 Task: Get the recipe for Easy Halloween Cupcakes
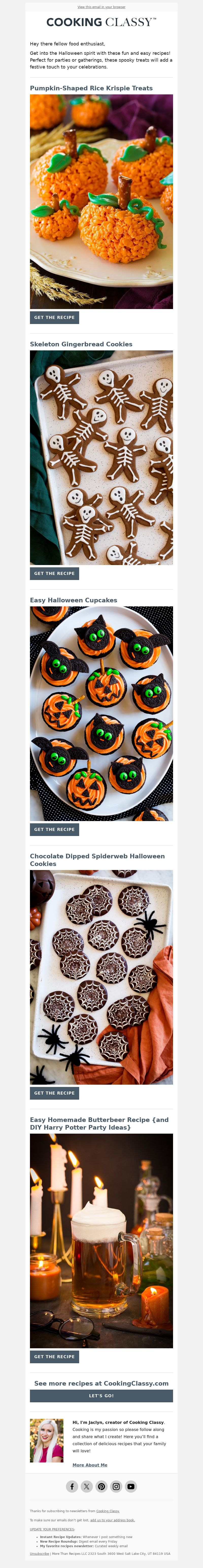(54, 829)
